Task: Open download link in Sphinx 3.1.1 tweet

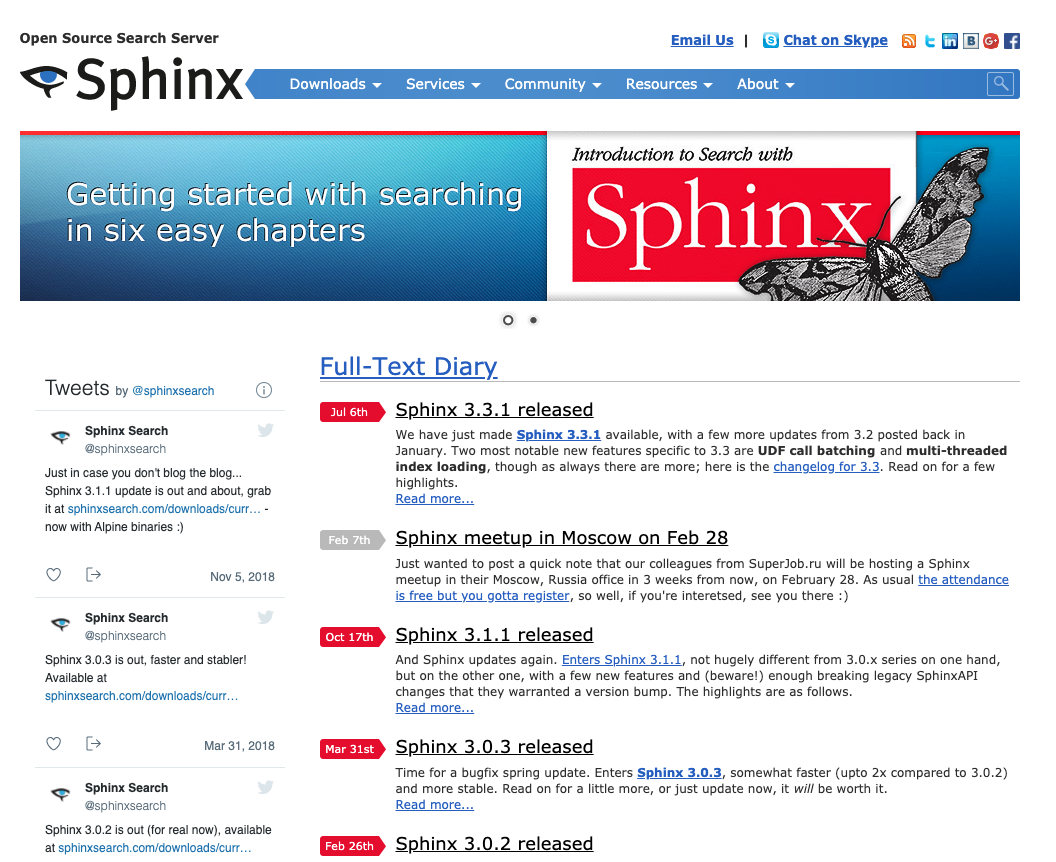Action: 164,508
